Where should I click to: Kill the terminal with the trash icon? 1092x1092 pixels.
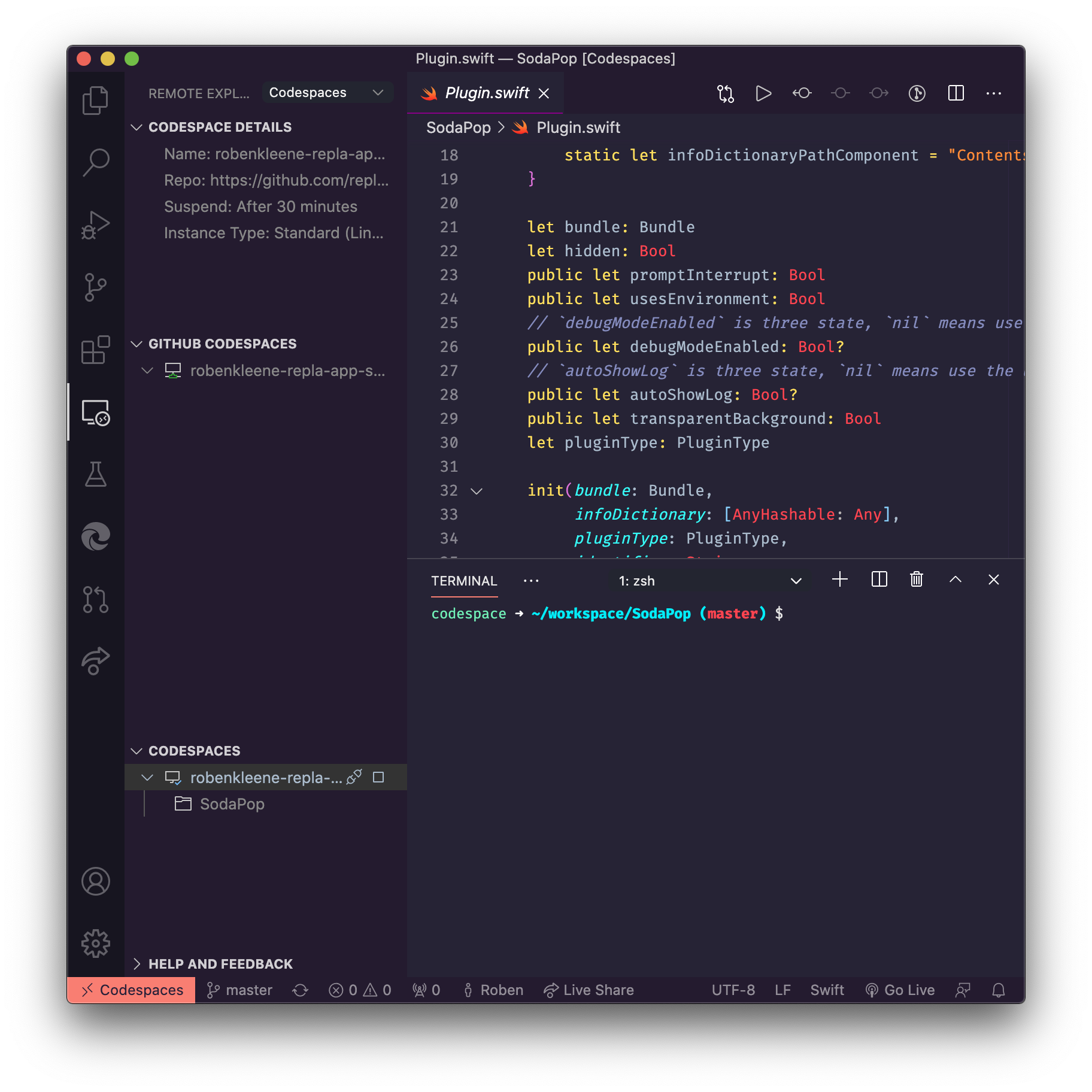917,580
